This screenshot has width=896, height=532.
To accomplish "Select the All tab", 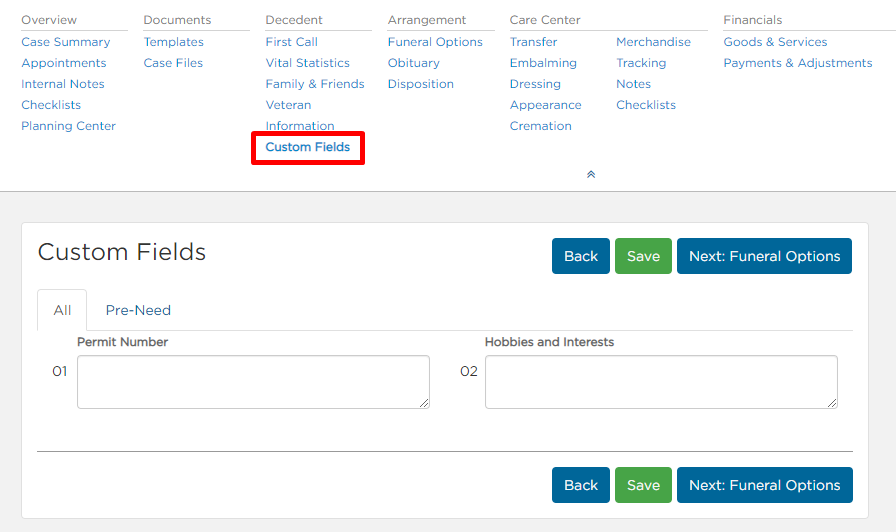I will 62,310.
